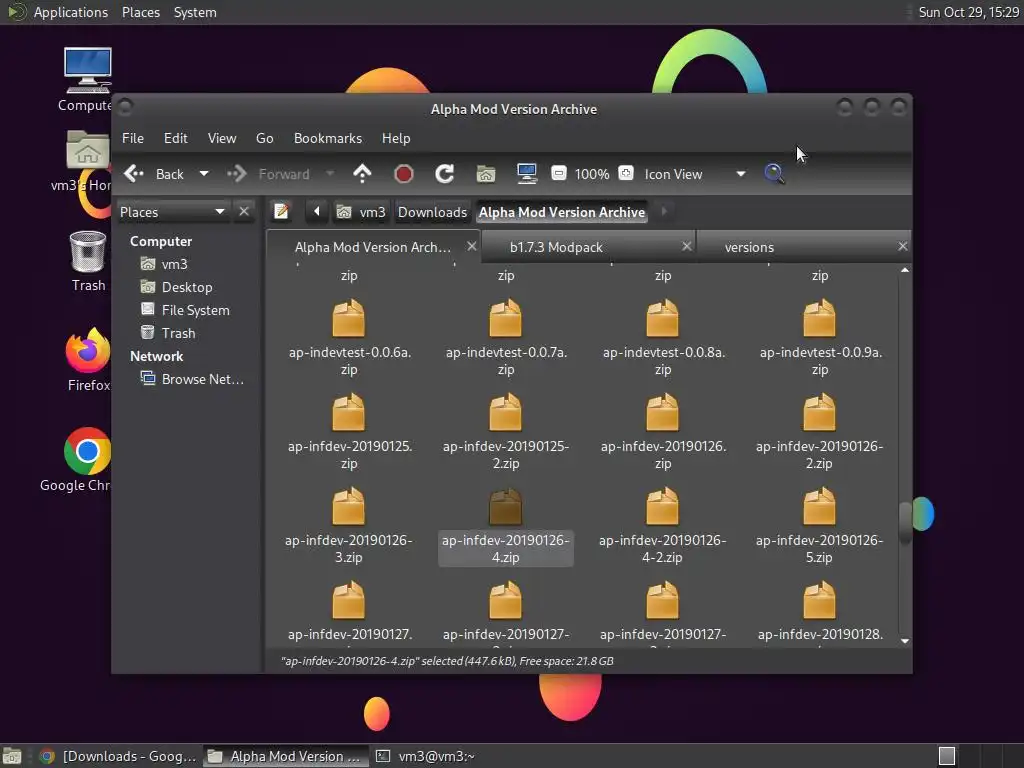Viewport: 1024px width, 768px height.
Task: Open the Bookmarks menu
Action: [327, 138]
